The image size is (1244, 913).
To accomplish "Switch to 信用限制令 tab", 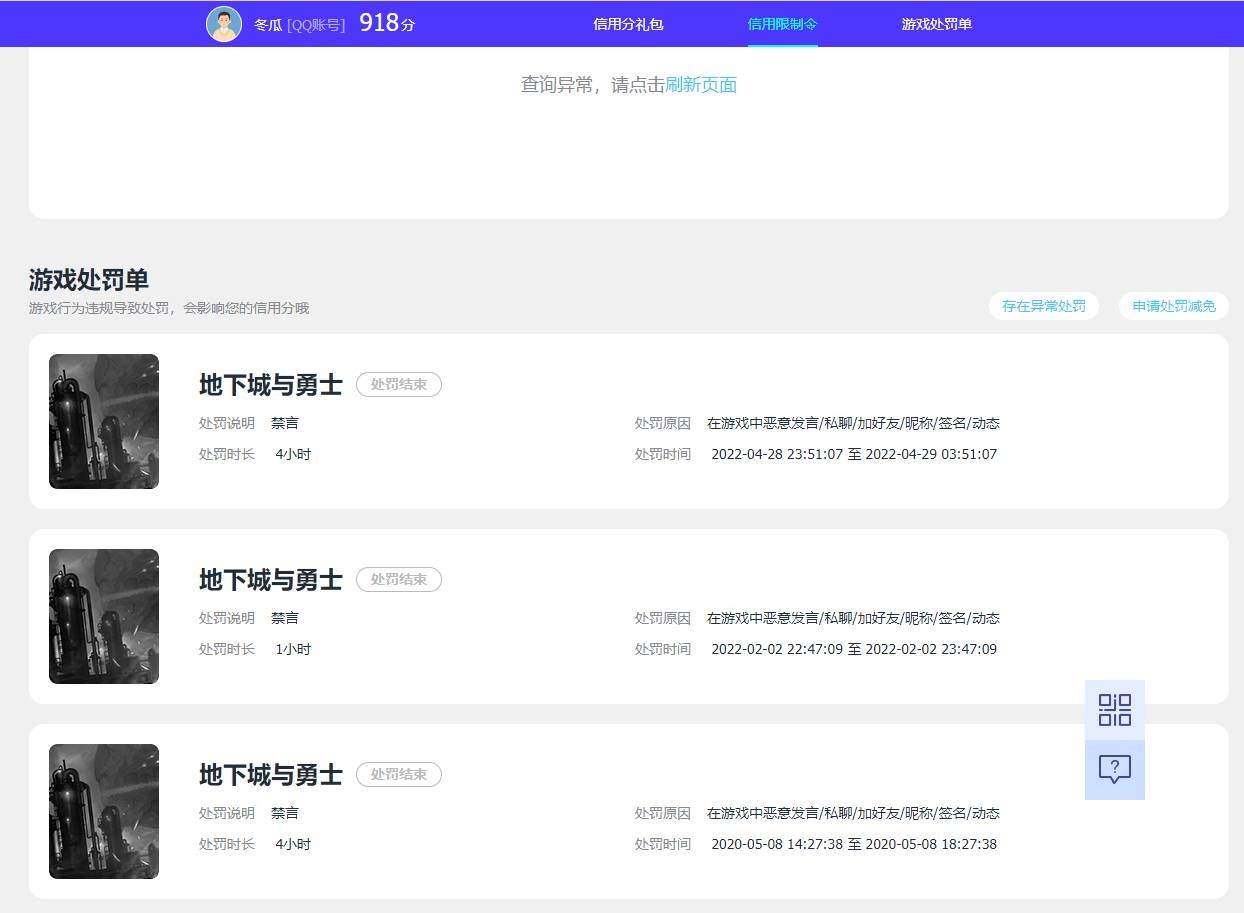I will (x=783, y=24).
